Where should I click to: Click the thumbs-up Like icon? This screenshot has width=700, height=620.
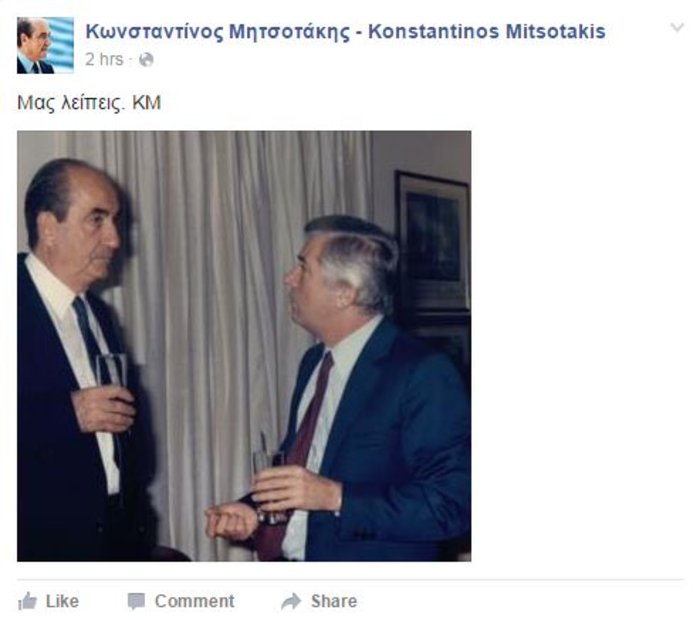[27, 601]
